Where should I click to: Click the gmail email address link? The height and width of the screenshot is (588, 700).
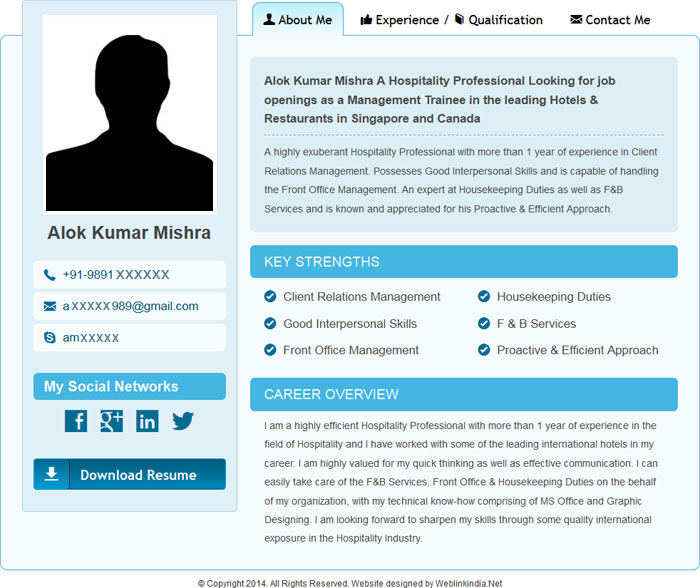tap(130, 306)
